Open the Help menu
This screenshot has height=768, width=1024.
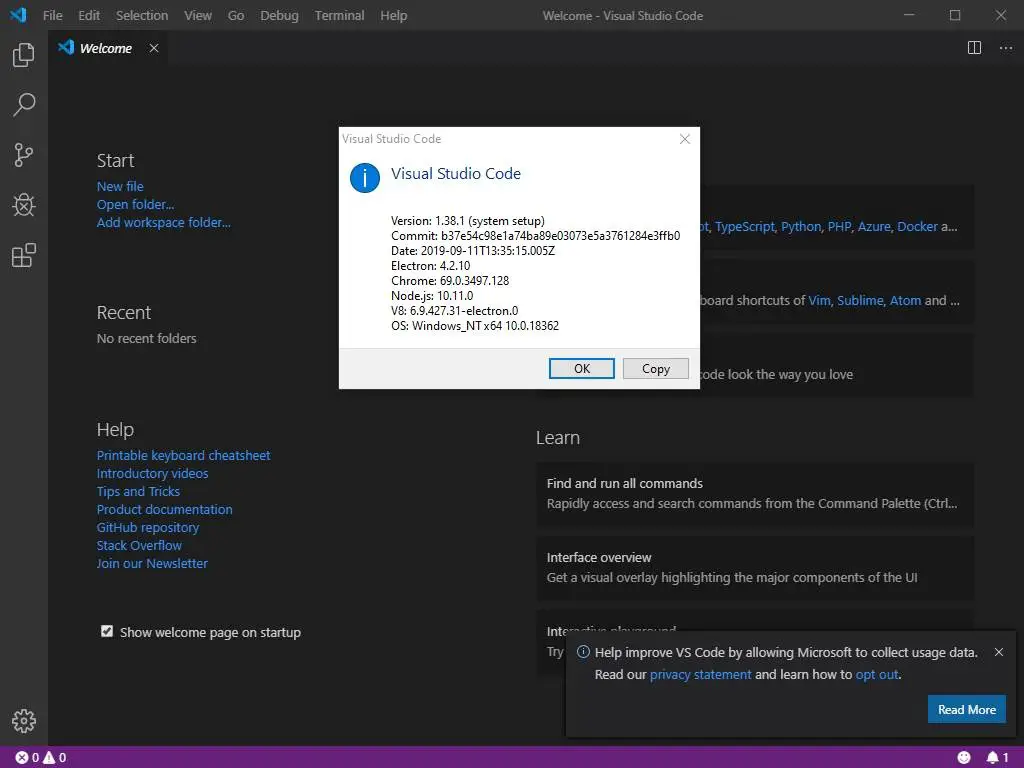tap(393, 15)
